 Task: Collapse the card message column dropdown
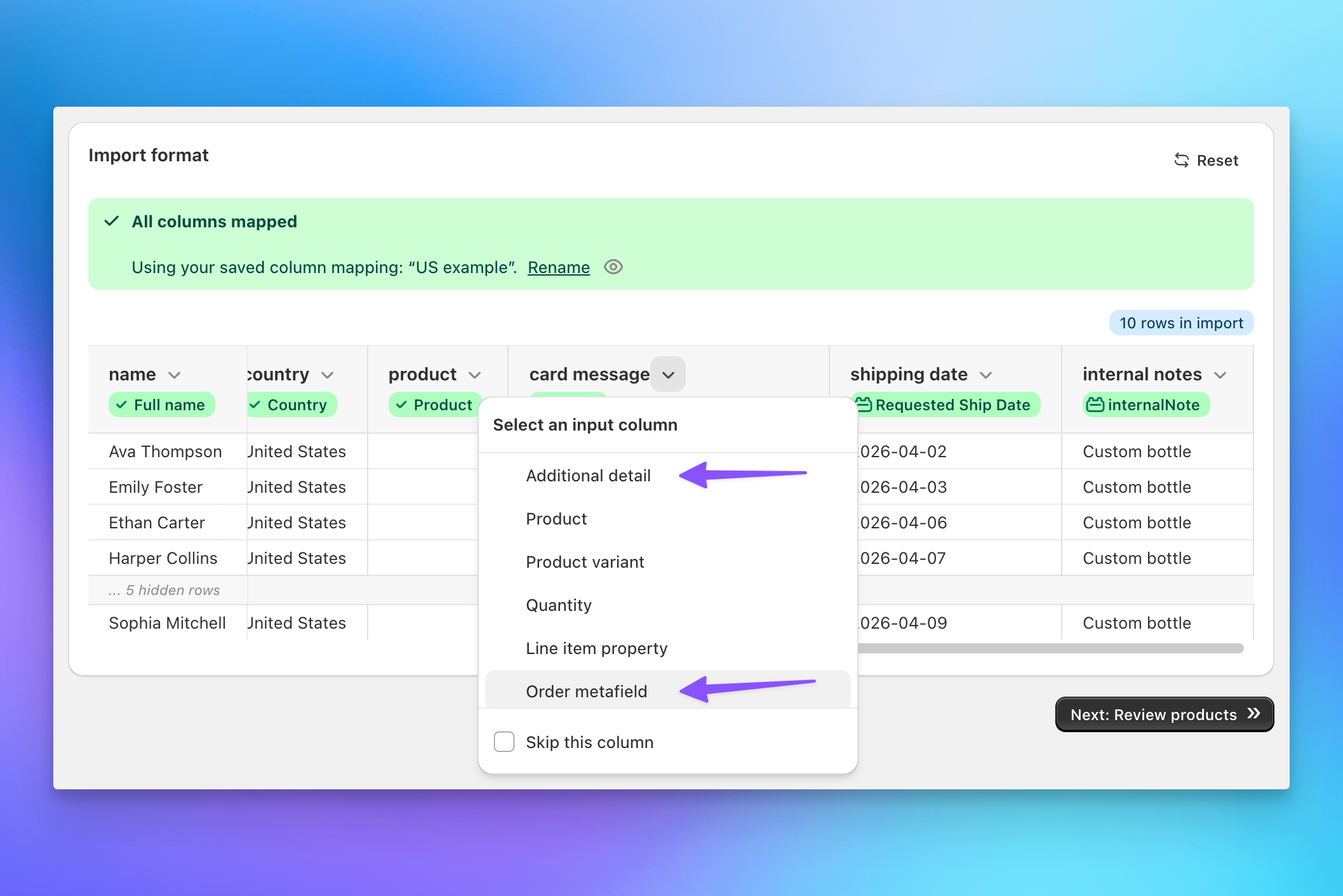tap(667, 374)
